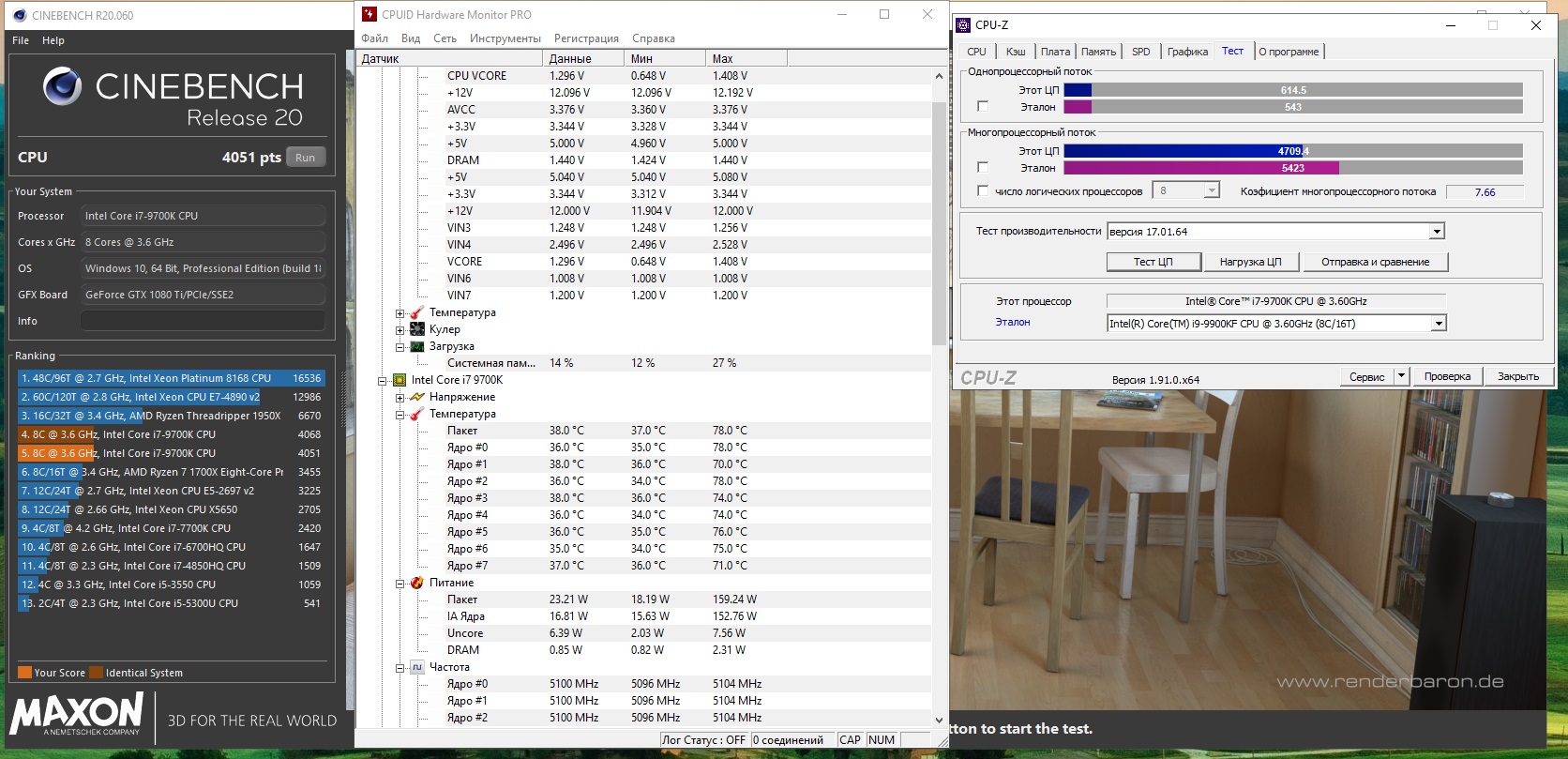Open the Инструменты menu in Hardware Monitor

pyautogui.click(x=505, y=38)
